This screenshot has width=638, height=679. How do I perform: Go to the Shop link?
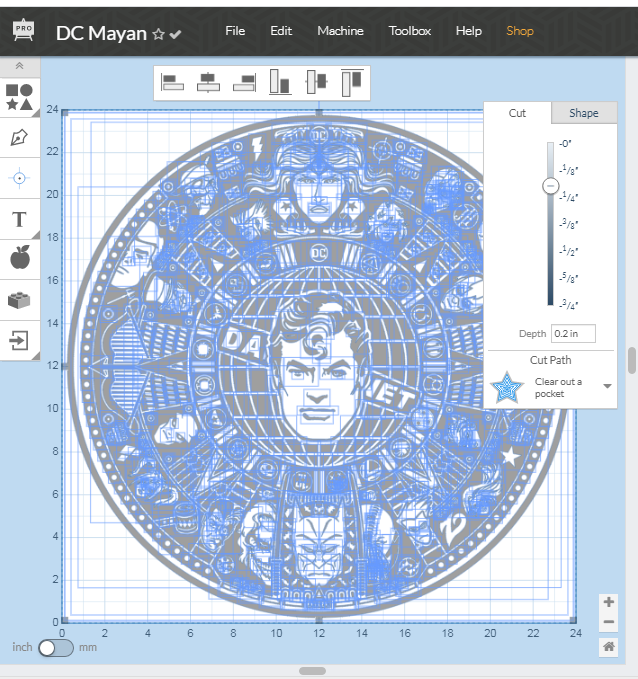coord(520,31)
